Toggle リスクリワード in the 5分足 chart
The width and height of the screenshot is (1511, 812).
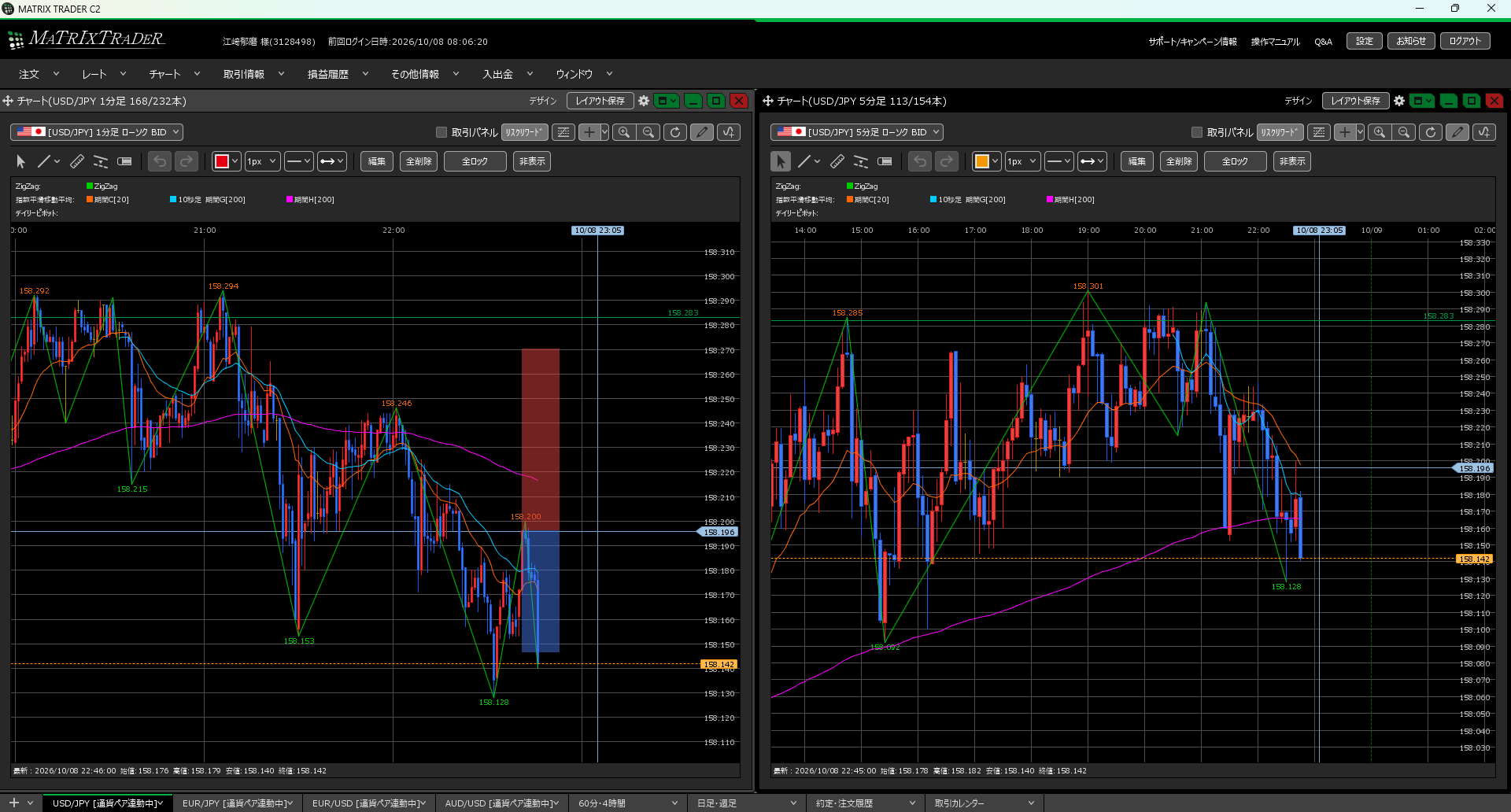tap(1280, 132)
